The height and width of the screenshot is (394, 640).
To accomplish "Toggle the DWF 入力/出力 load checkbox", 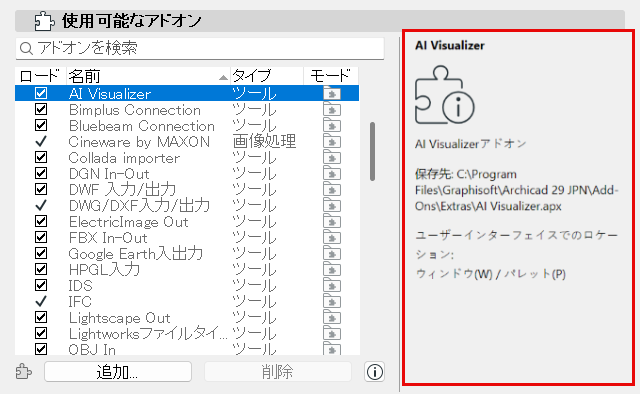I will pos(41,189).
